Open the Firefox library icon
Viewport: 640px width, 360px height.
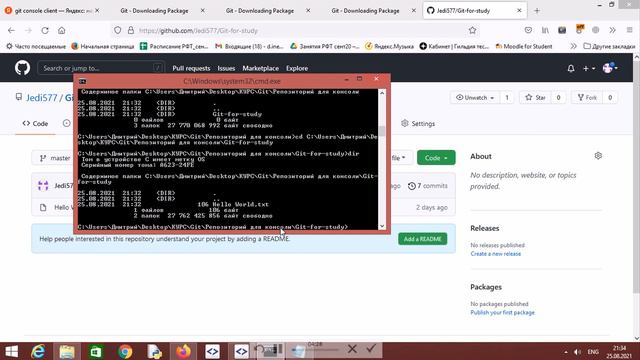[545, 30]
